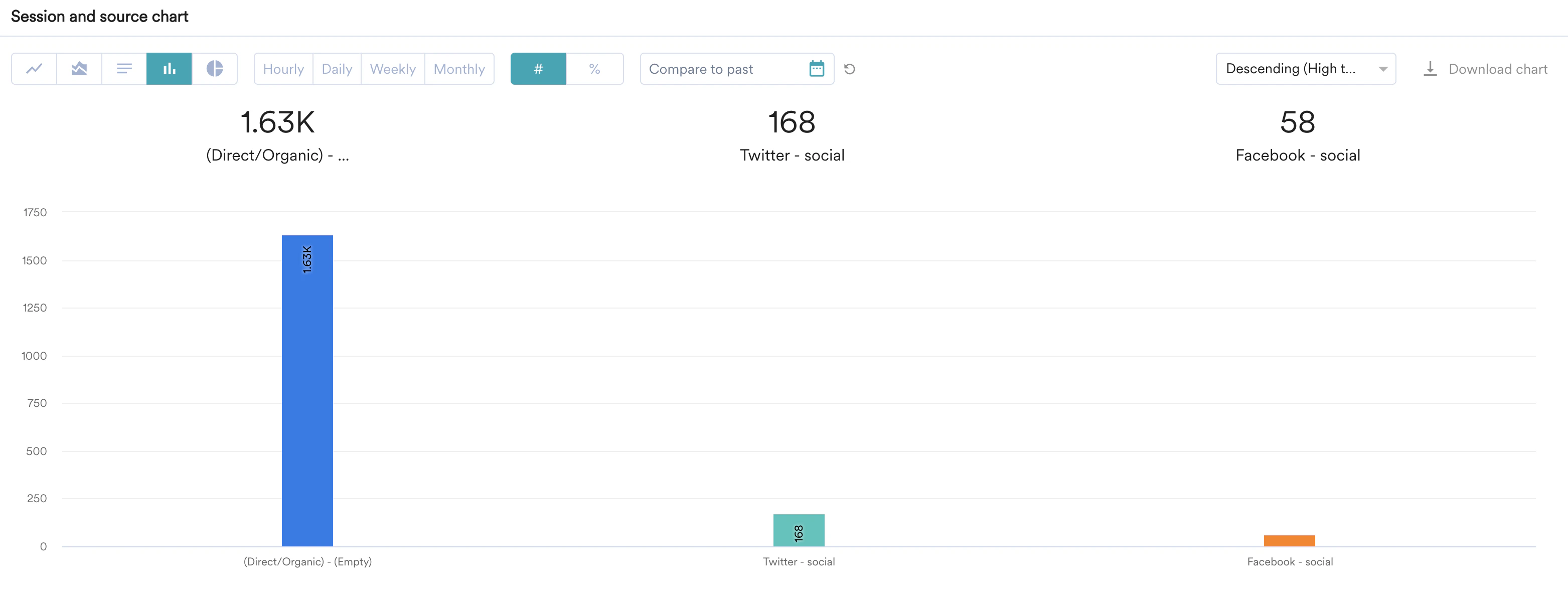The width and height of the screenshot is (1568, 591).
Task: Switch to the pie chart view
Action: [x=214, y=69]
